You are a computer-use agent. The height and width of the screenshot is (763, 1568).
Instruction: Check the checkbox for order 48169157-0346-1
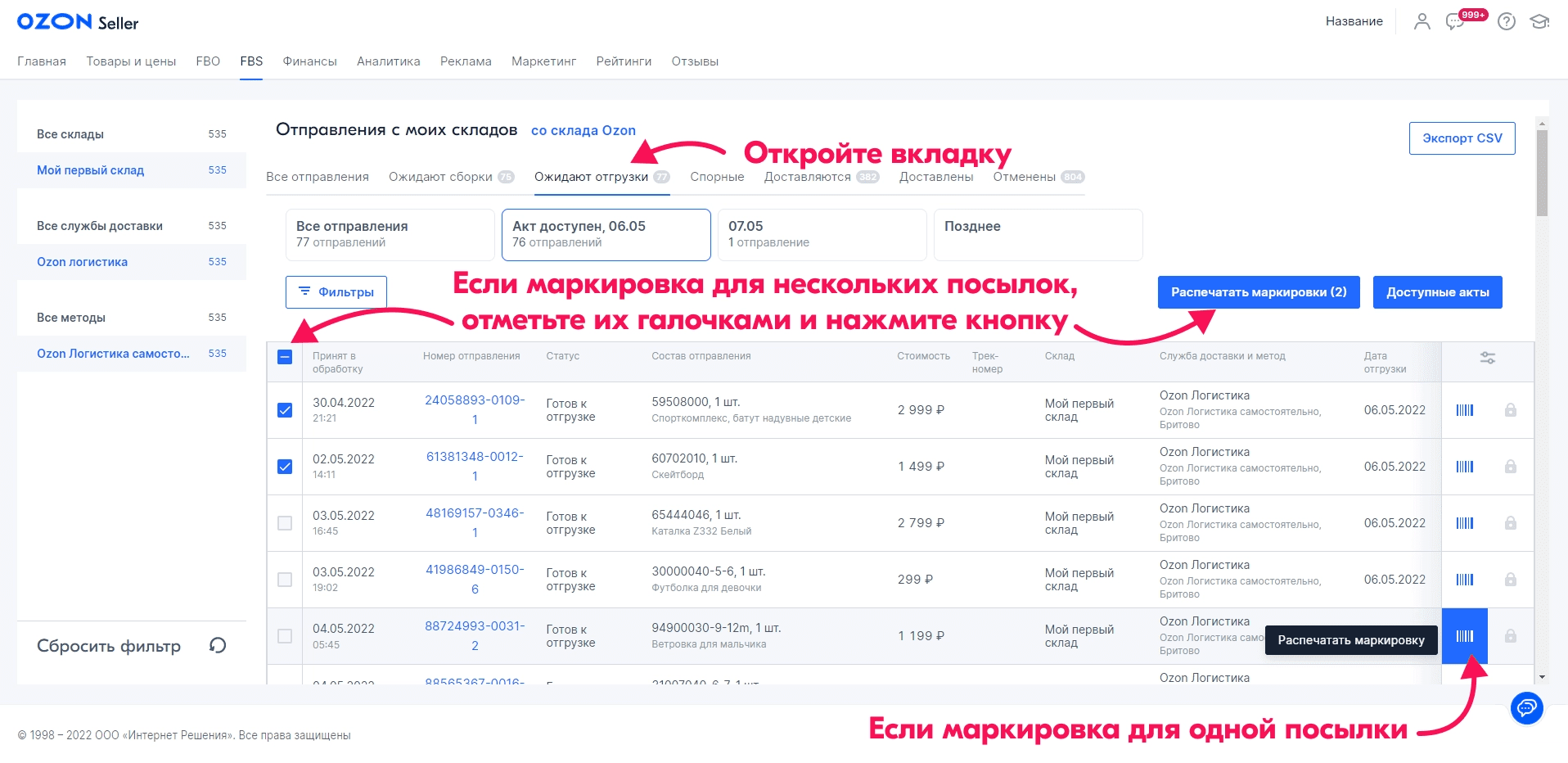tap(285, 522)
